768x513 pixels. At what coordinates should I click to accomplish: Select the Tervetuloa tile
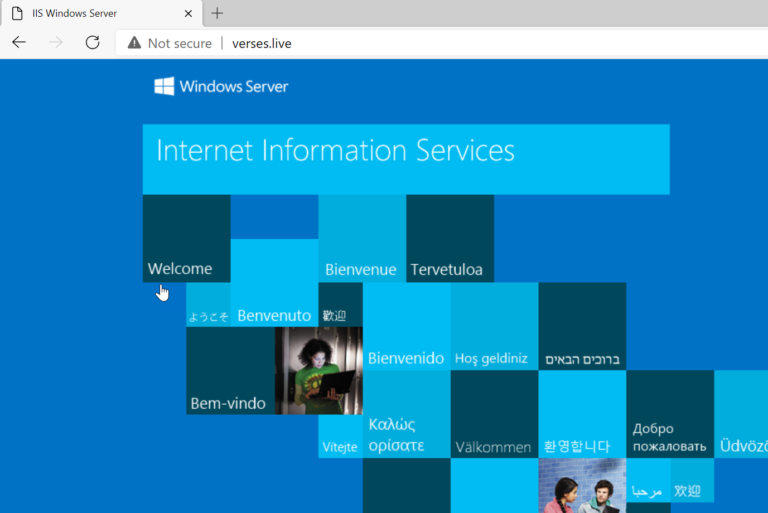click(449, 240)
